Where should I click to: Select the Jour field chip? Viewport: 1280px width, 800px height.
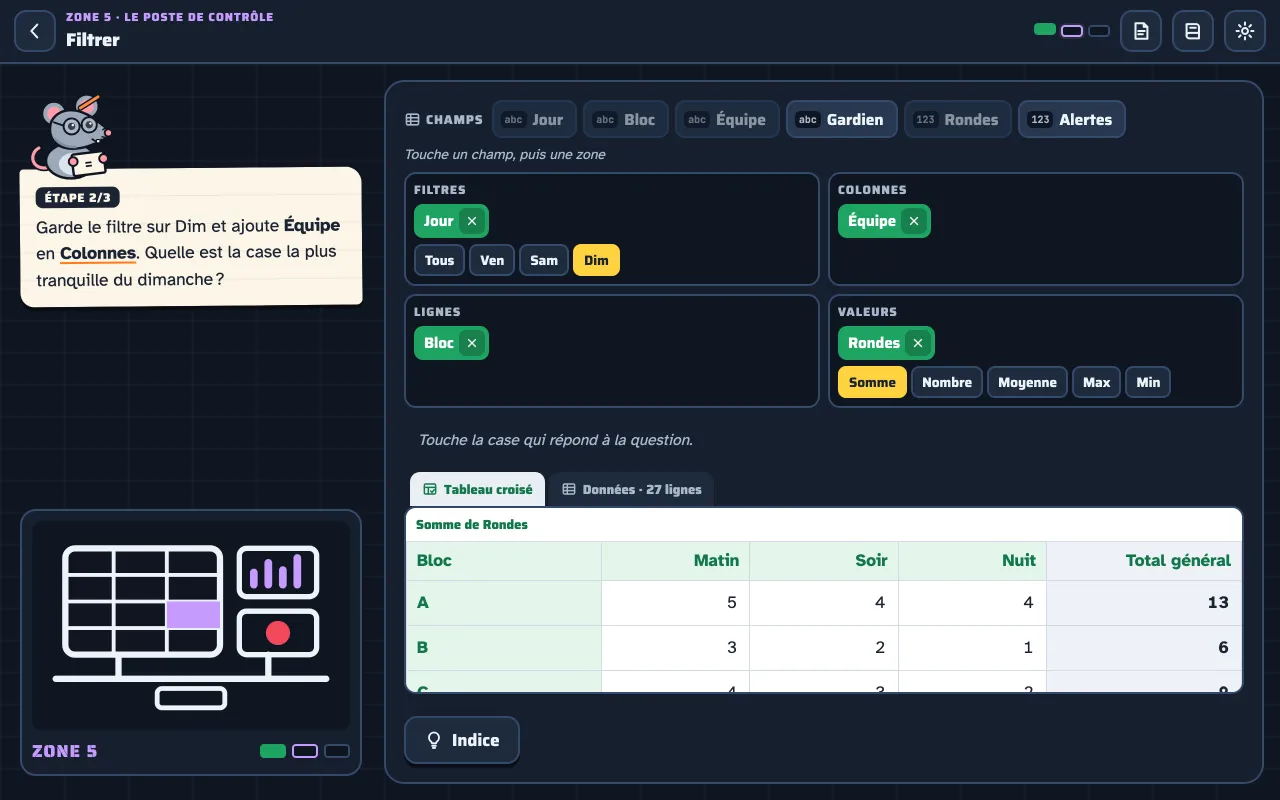tap(534, 120)
